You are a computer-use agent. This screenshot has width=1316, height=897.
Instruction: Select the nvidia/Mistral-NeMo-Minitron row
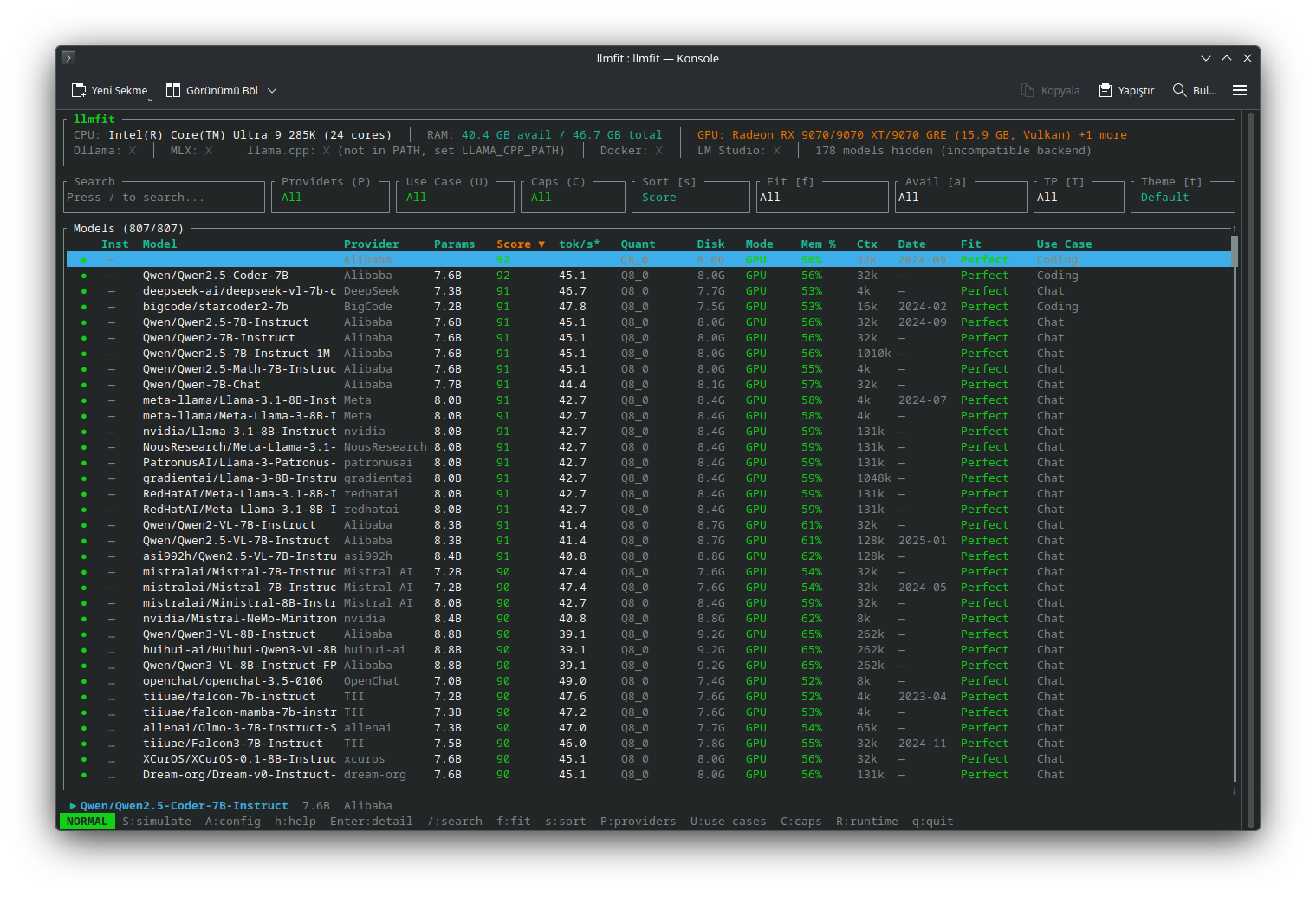pyautogui.click(x=649, y=619)
